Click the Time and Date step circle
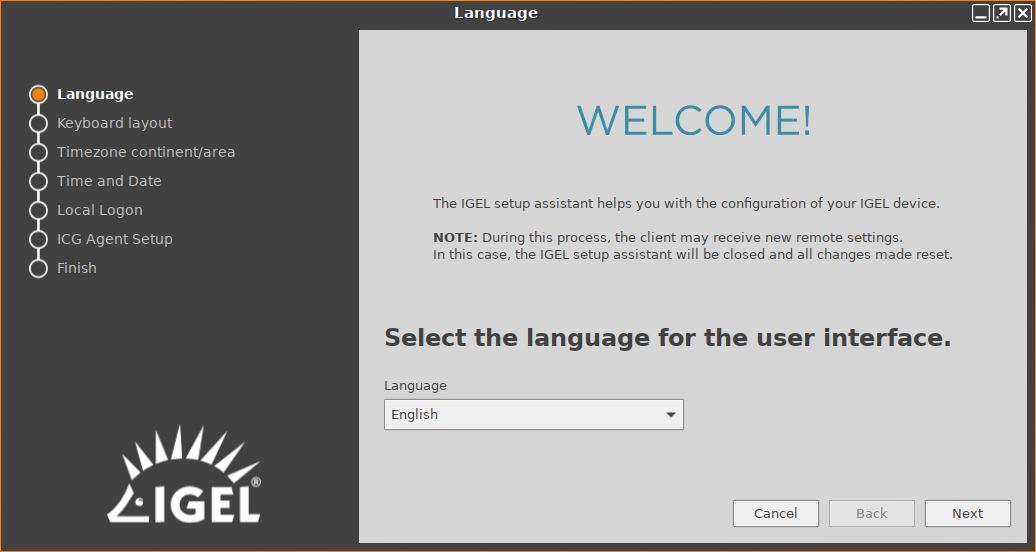The image size is (1036, 552). point(38,181)
